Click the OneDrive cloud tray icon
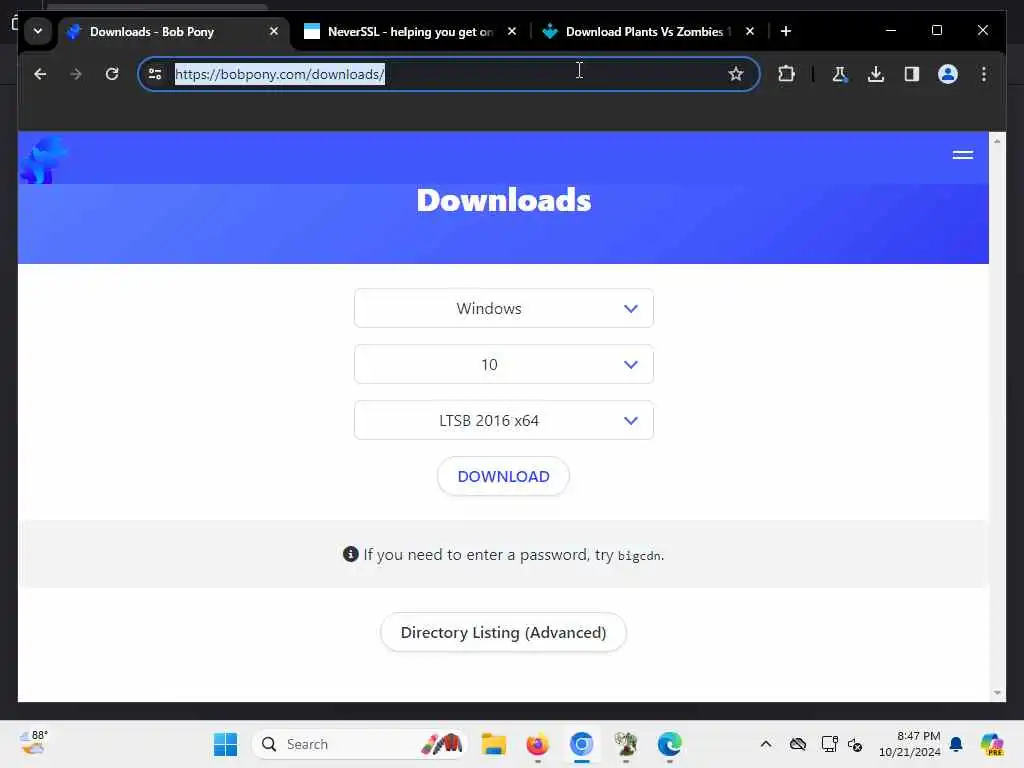This screenshot has height=768, width=1024. click(798, 744)
